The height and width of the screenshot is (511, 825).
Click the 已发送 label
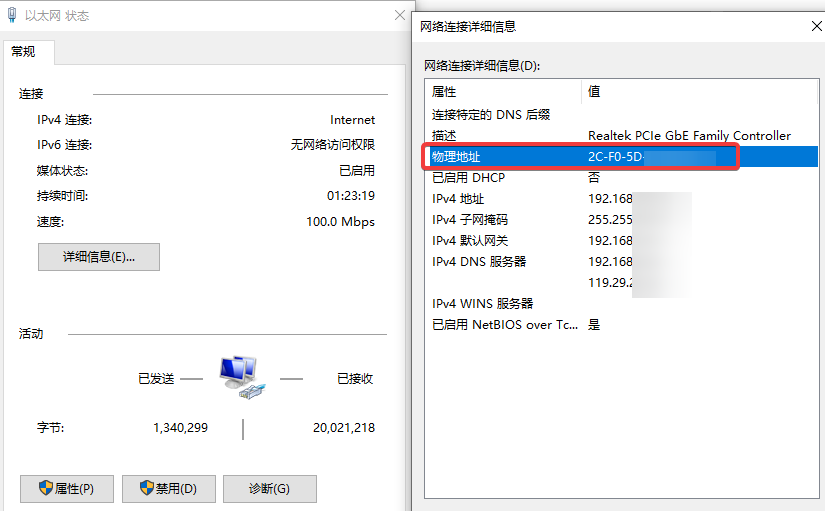pyautogui.click(x=156, y=379)
